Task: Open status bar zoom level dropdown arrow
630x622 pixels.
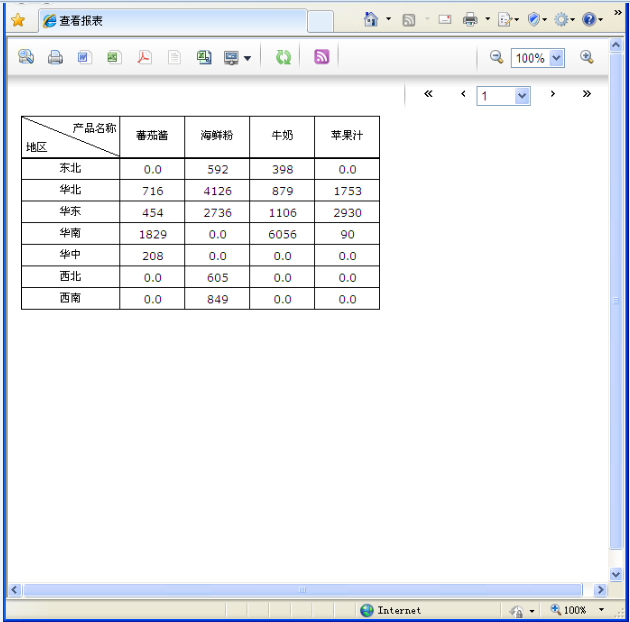Action: click(x=601, y=610)
